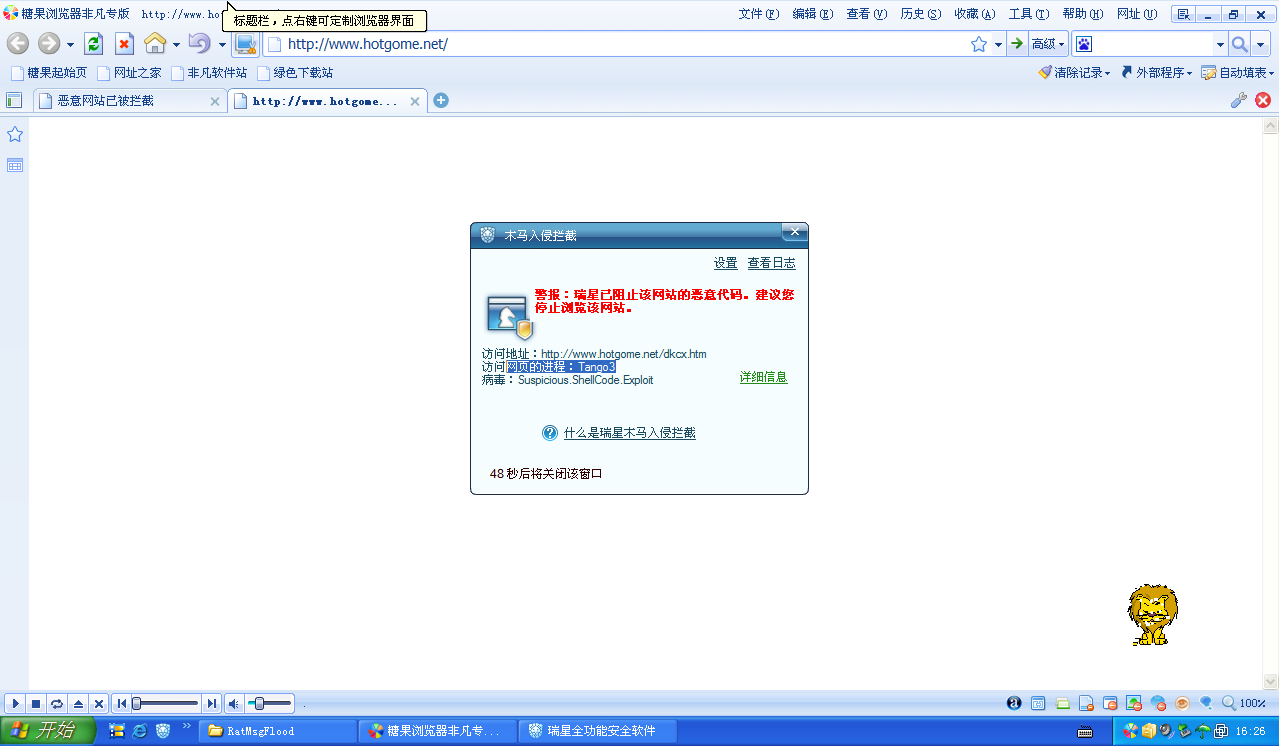Image resolution: width=1279 pixels, height=746 pixels.
Task: Toggle repeat in the media bar
Action: (x=57, y=704)
